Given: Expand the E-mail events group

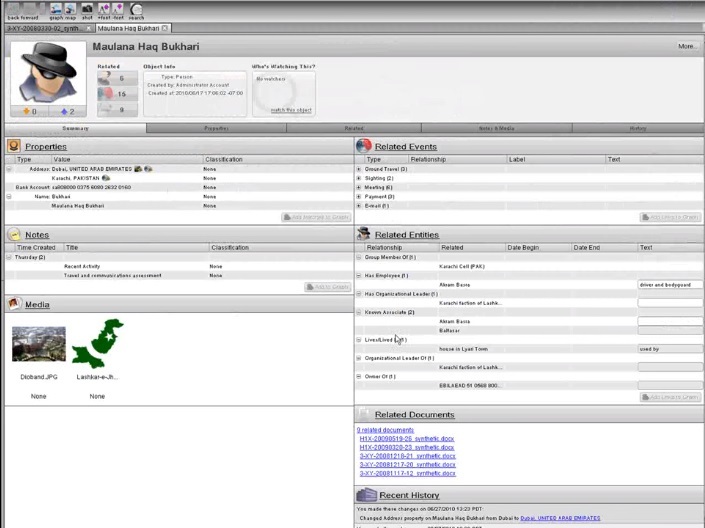Looking at the screenshot, I should coord(359,206).
